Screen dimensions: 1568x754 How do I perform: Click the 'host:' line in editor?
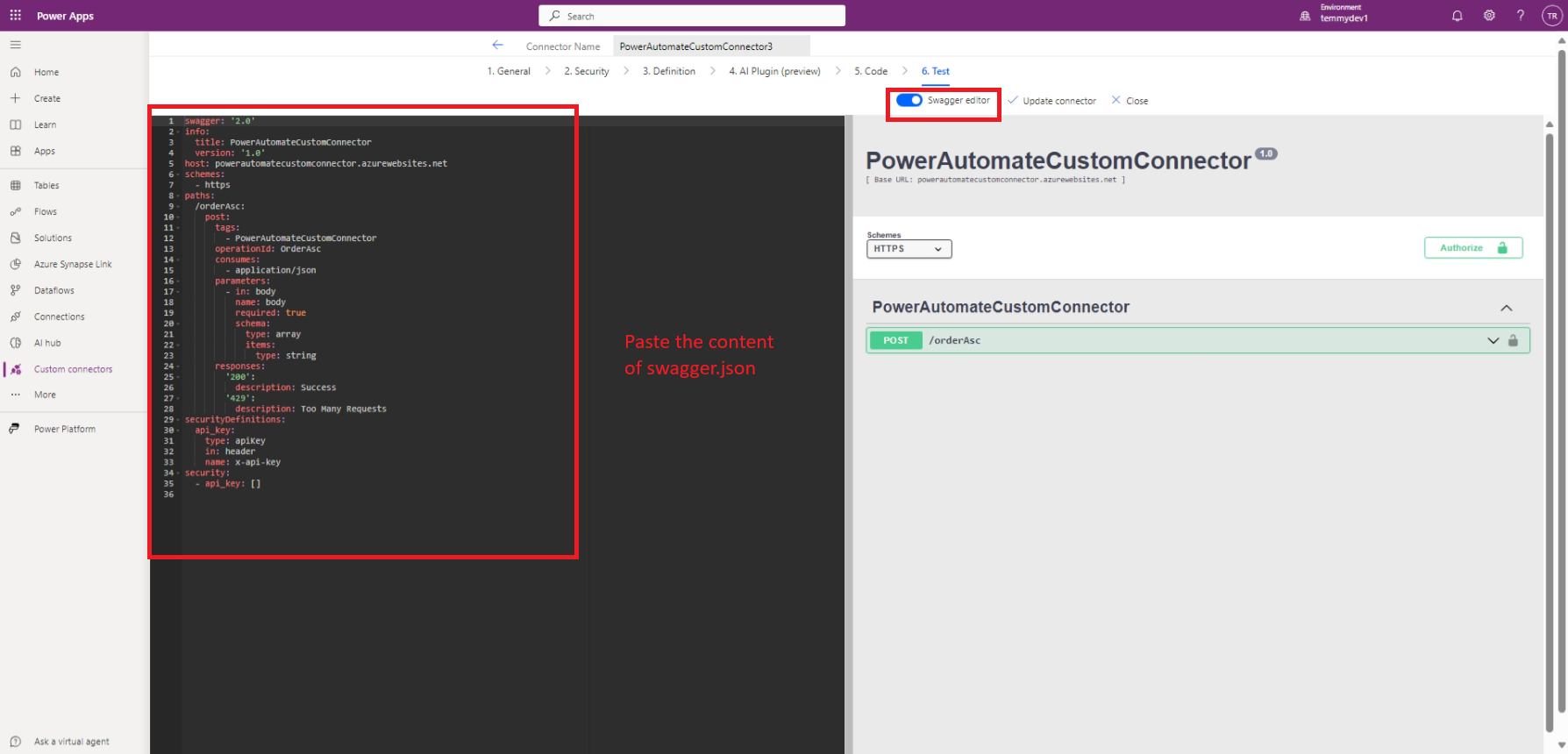click(316, 163)
